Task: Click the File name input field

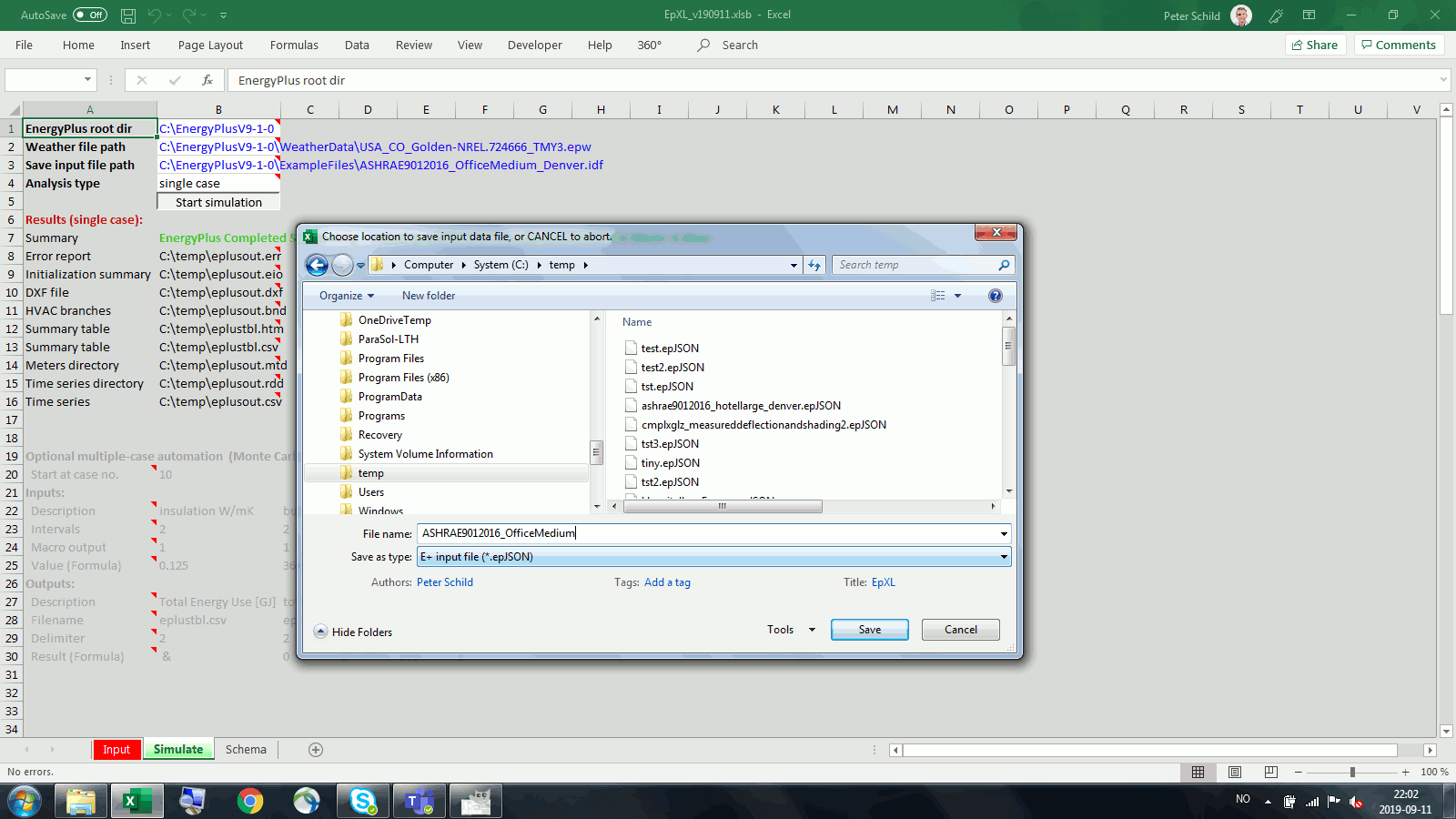Action: click(x=706, y=533)
